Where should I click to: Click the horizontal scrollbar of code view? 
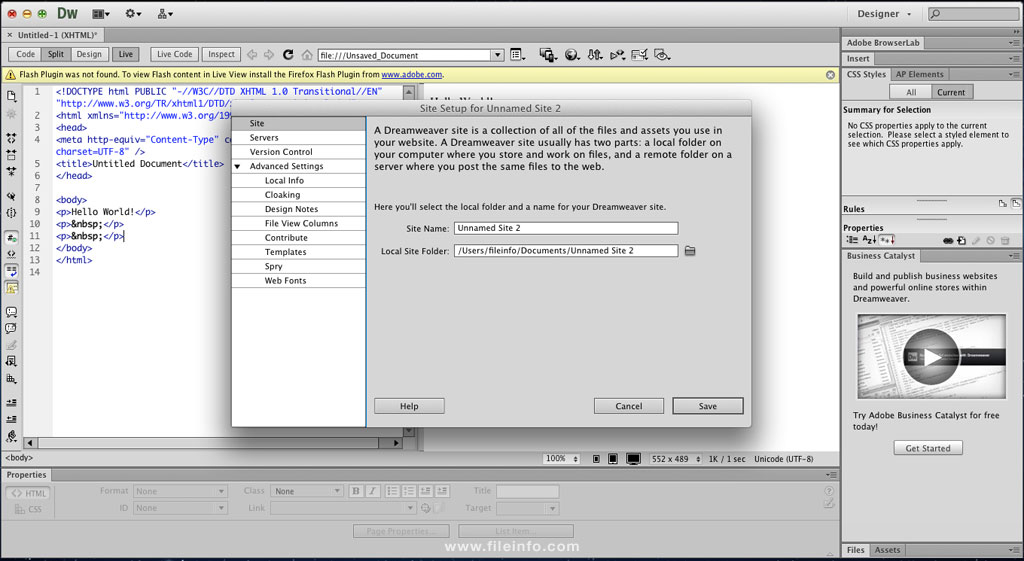click(x=213, y=443)
